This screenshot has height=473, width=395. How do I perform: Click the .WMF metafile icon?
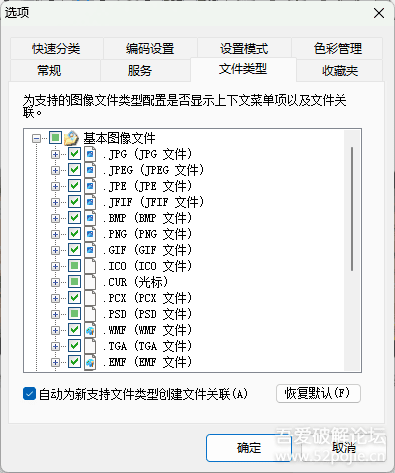click(x=90, y=330)
